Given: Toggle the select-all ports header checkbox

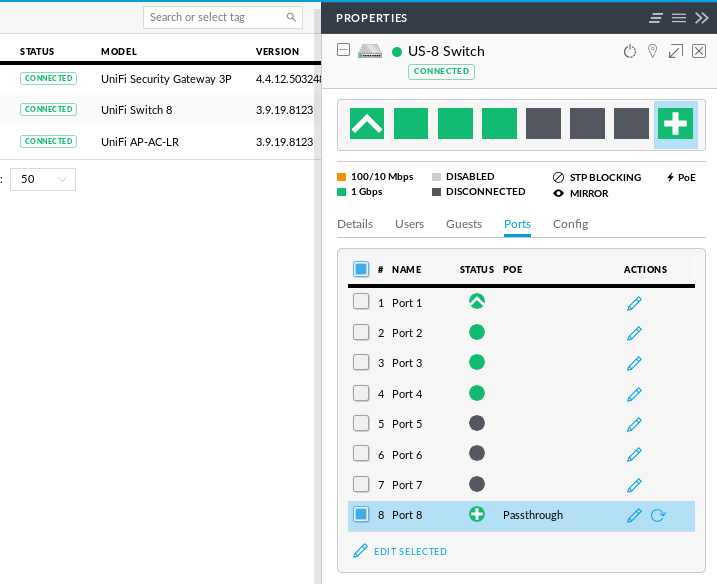Looking at the screenshot, I should click(361, 269).
